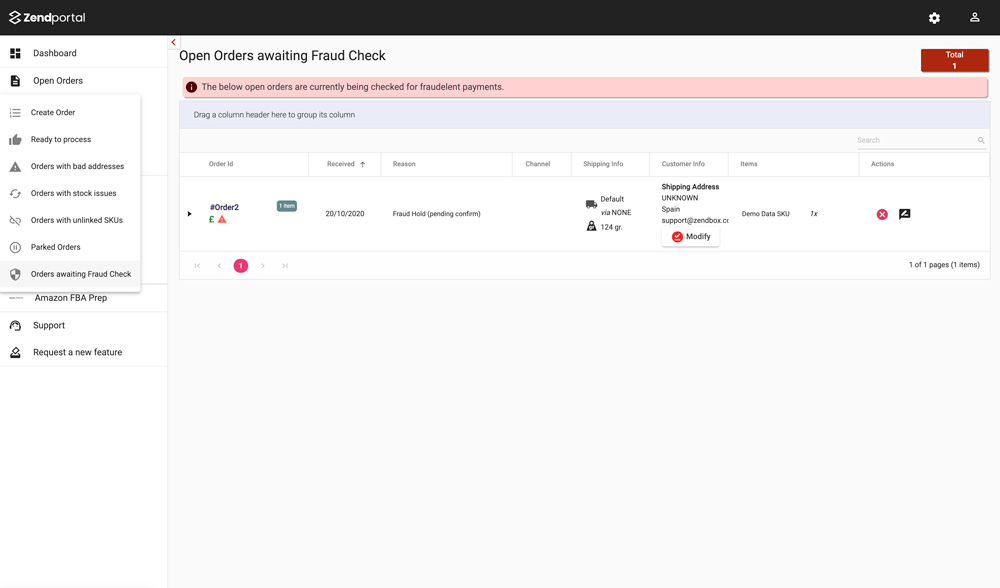Click the red warning triangle on Order2
Image resolution: width=1000 pixels, height=588 pixels.
(222, 220)
